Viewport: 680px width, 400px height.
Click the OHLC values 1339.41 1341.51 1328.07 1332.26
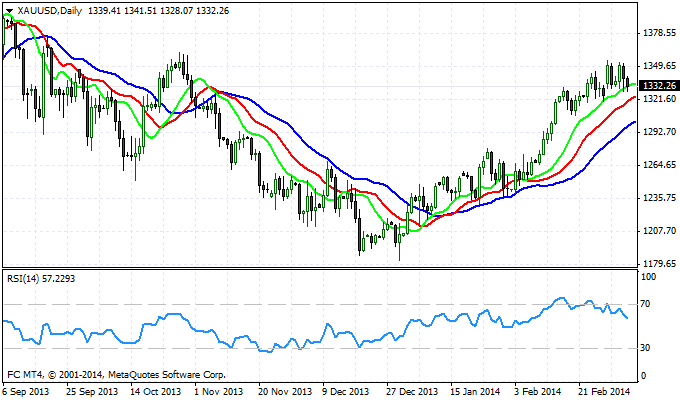[x=158, y=11]
